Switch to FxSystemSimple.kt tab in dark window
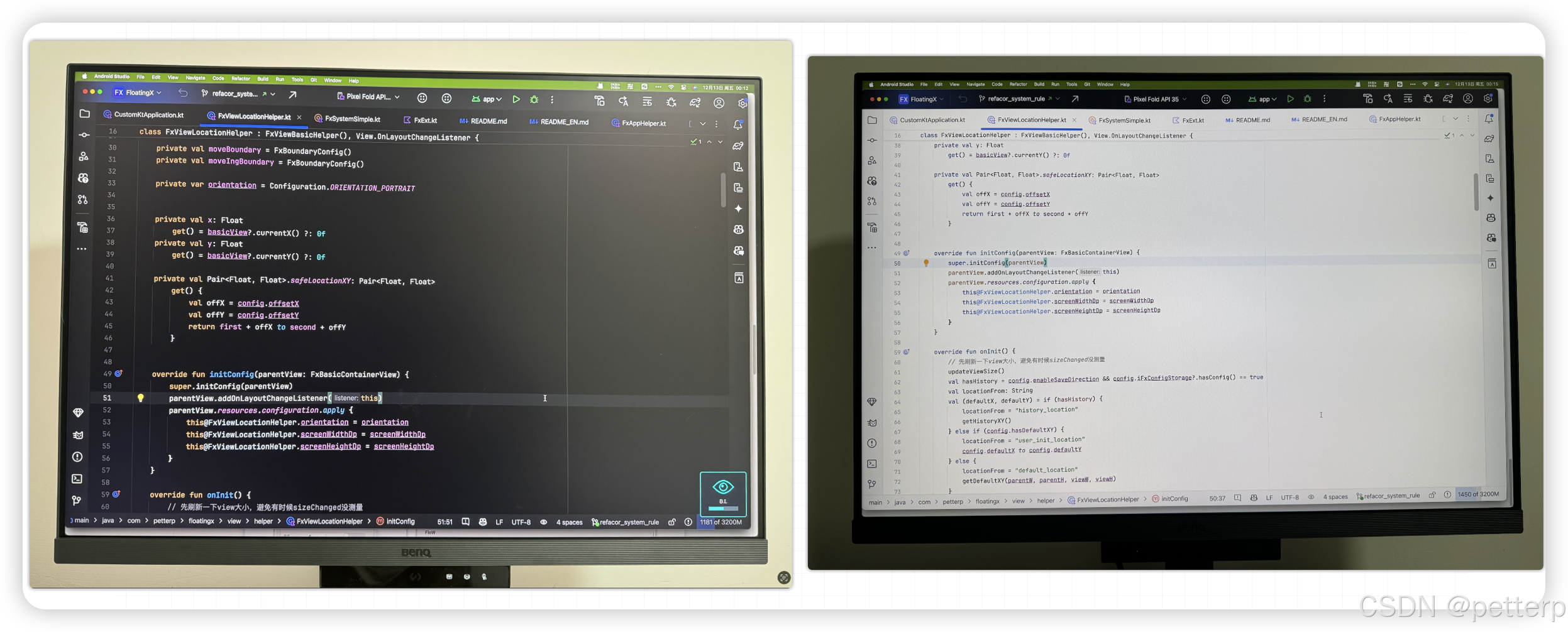 pyautogui.click(x=348, y=119)
